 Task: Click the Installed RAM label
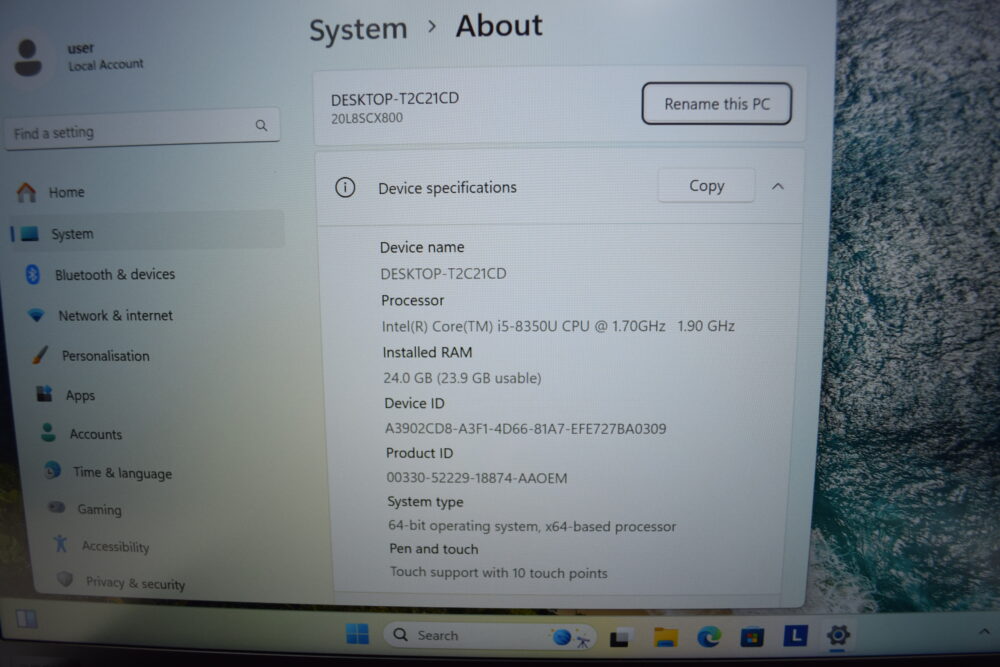(427, 353)
